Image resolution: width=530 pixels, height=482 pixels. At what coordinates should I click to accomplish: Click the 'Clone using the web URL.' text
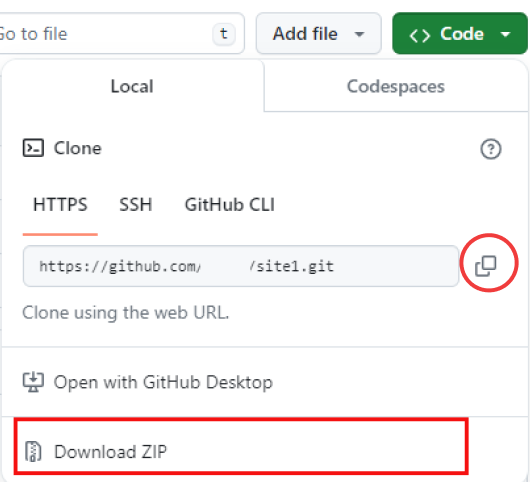[126, 313]
